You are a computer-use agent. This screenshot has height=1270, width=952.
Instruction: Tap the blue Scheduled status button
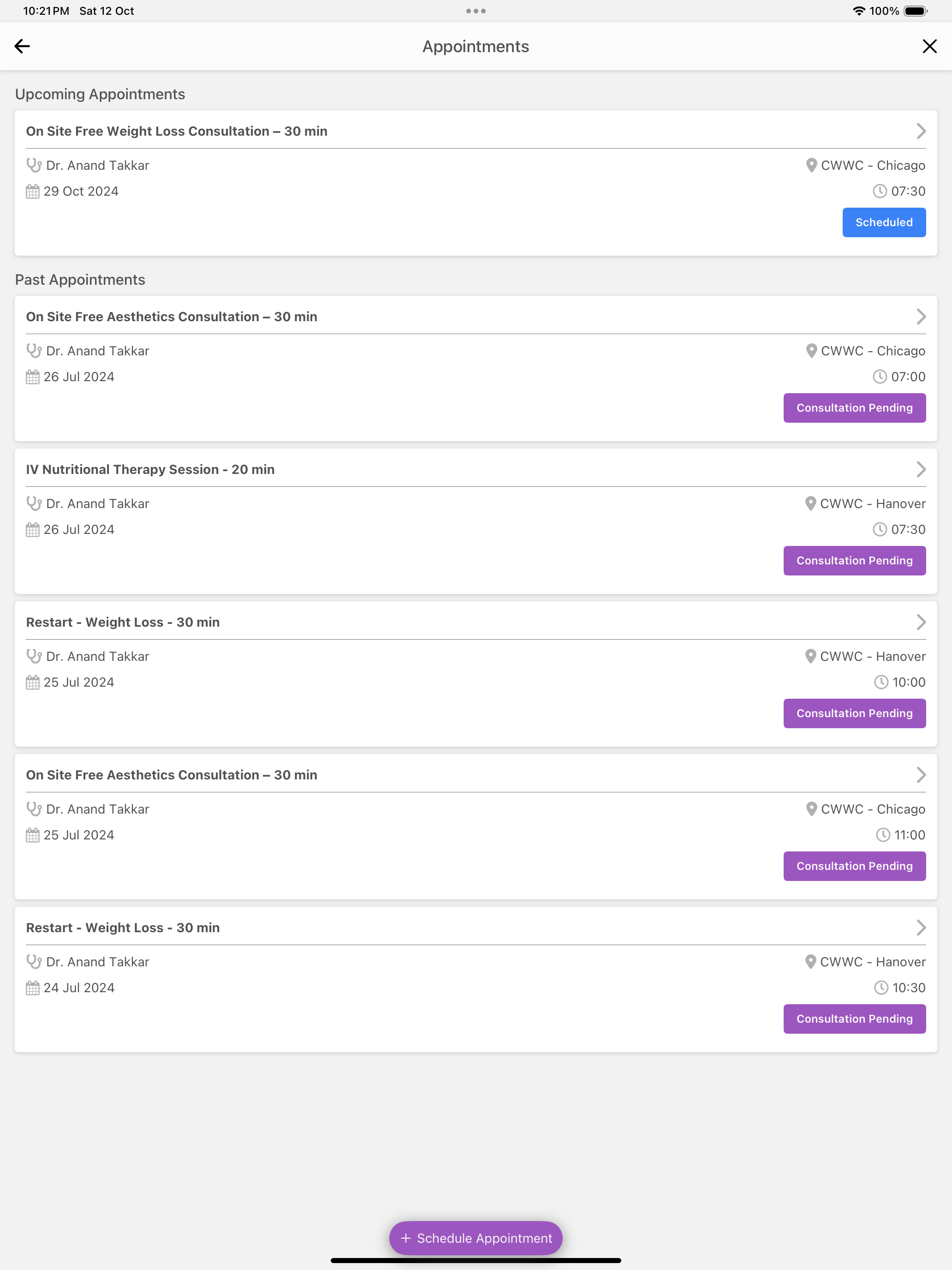coord(883,222)
